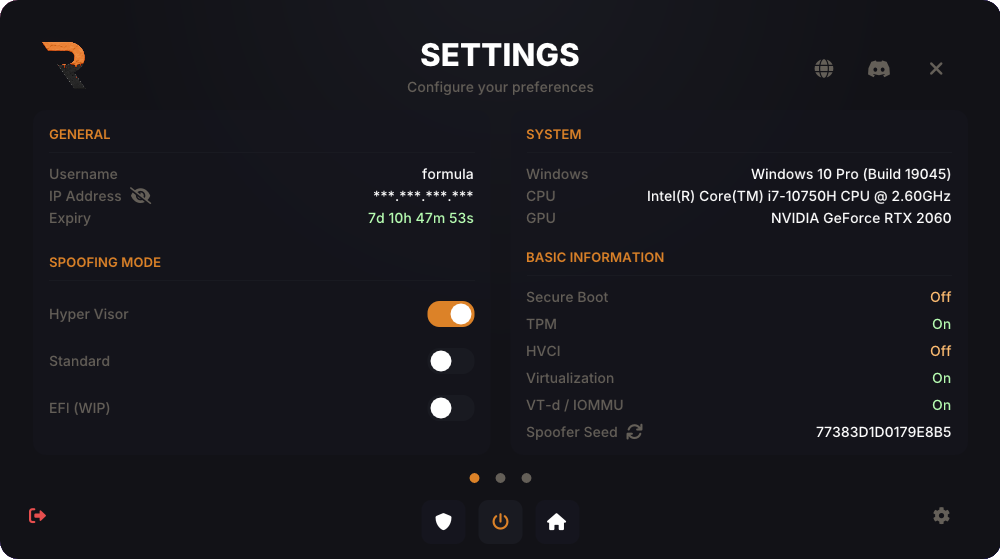Screen dimensions: 1000x559
Task: Turn on the EFI (WIP) toggle
Action: tap(451, 408)
